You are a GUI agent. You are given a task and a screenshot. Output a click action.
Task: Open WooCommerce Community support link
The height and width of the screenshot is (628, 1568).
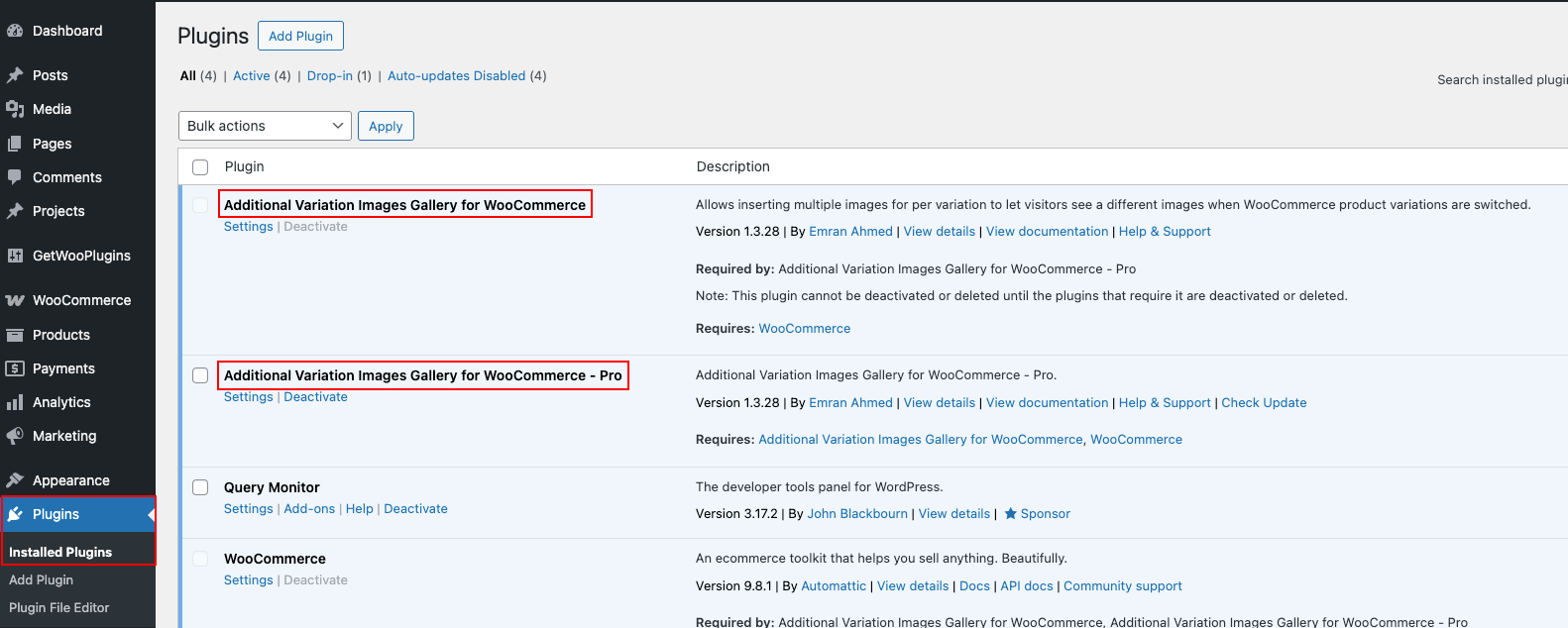point(1123,585)
